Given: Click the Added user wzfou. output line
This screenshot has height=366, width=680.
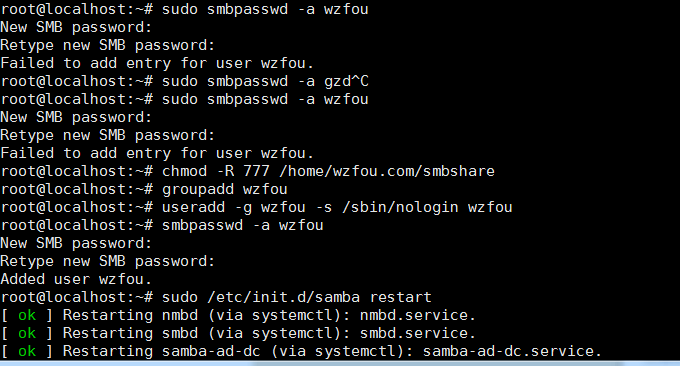Looking at the screenshot, I should [76, 279].
